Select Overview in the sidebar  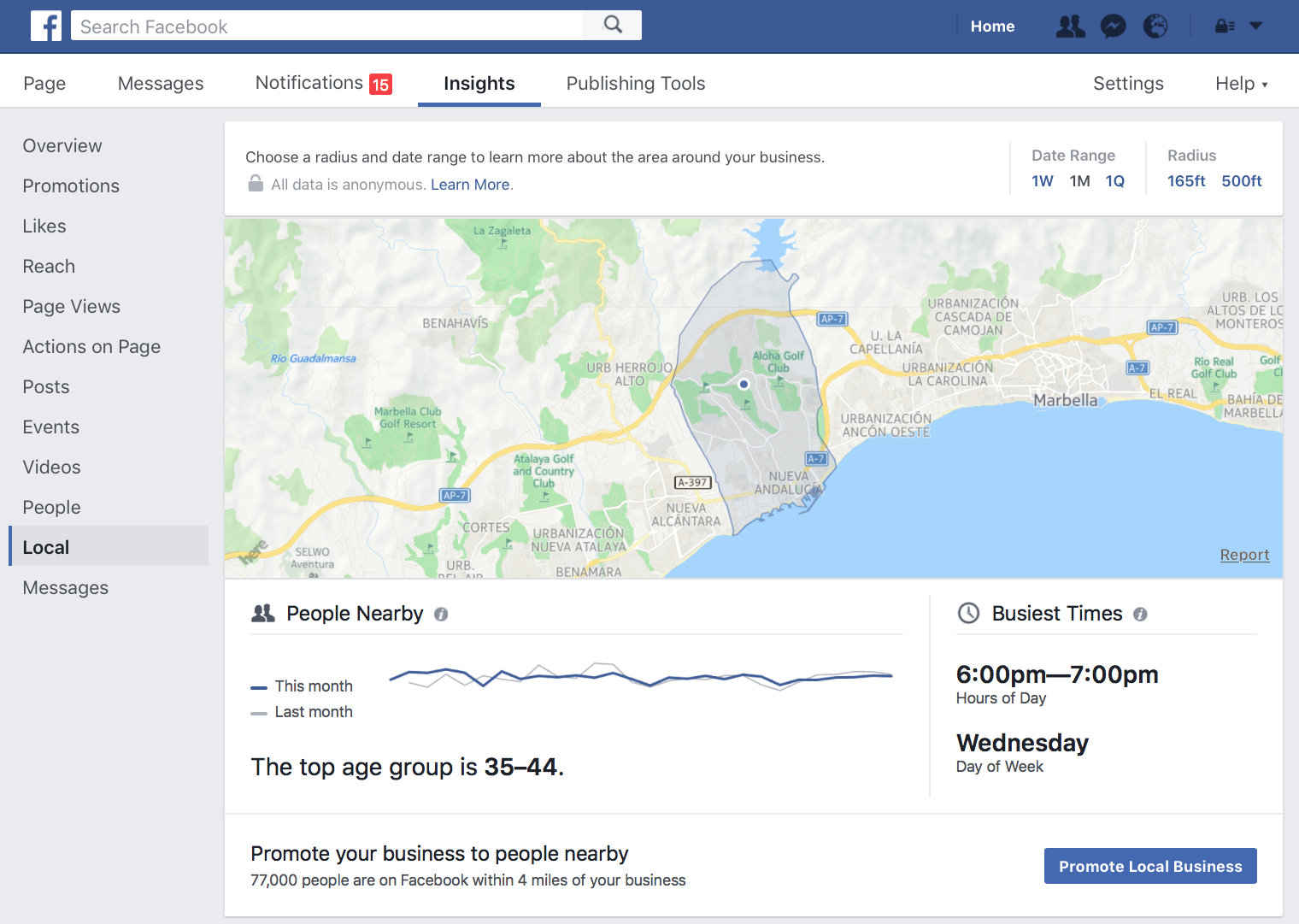click(62, 145)
